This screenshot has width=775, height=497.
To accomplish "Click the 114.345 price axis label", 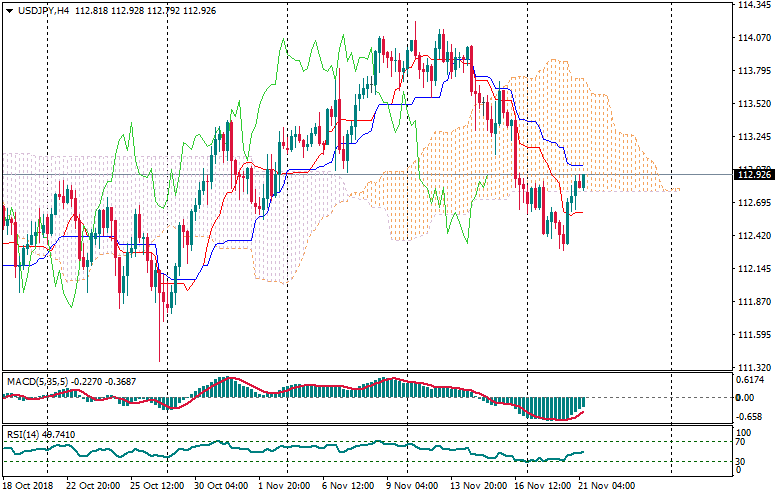I will [x=752, y=5].
